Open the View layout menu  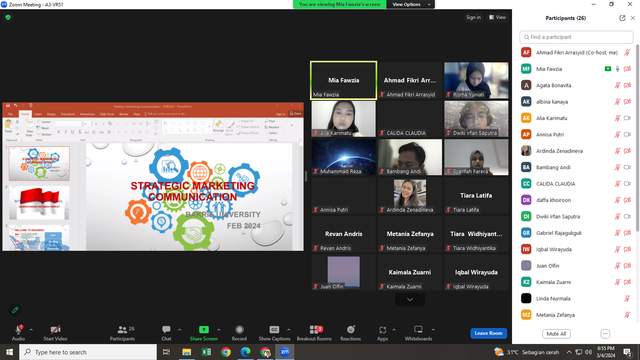pyautogui.click(x=498, y=18)
